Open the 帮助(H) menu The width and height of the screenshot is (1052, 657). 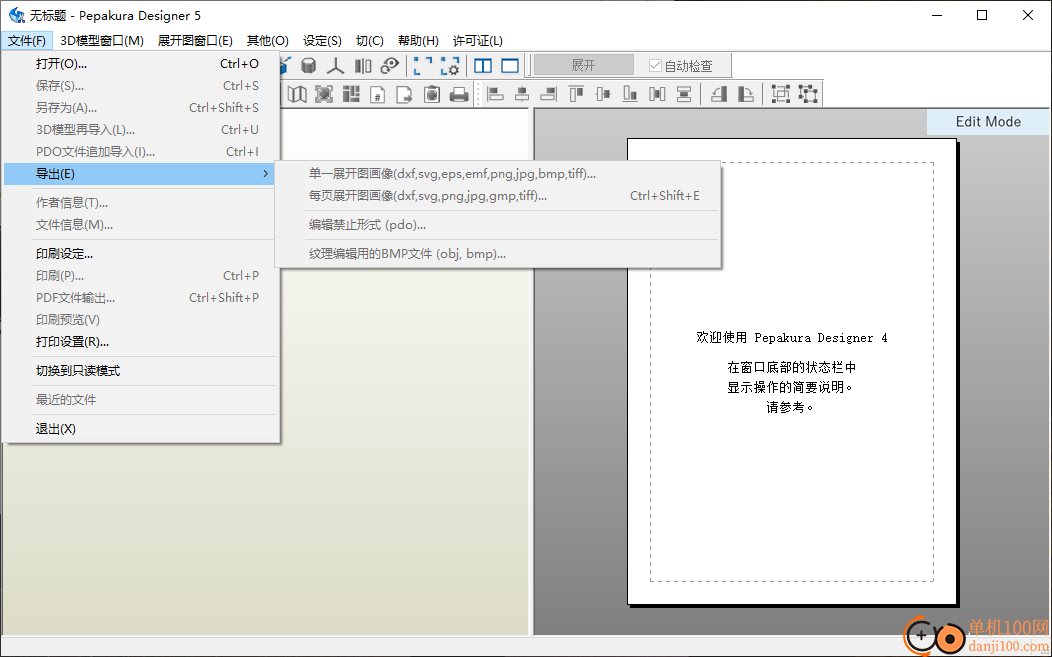[418, 40]
